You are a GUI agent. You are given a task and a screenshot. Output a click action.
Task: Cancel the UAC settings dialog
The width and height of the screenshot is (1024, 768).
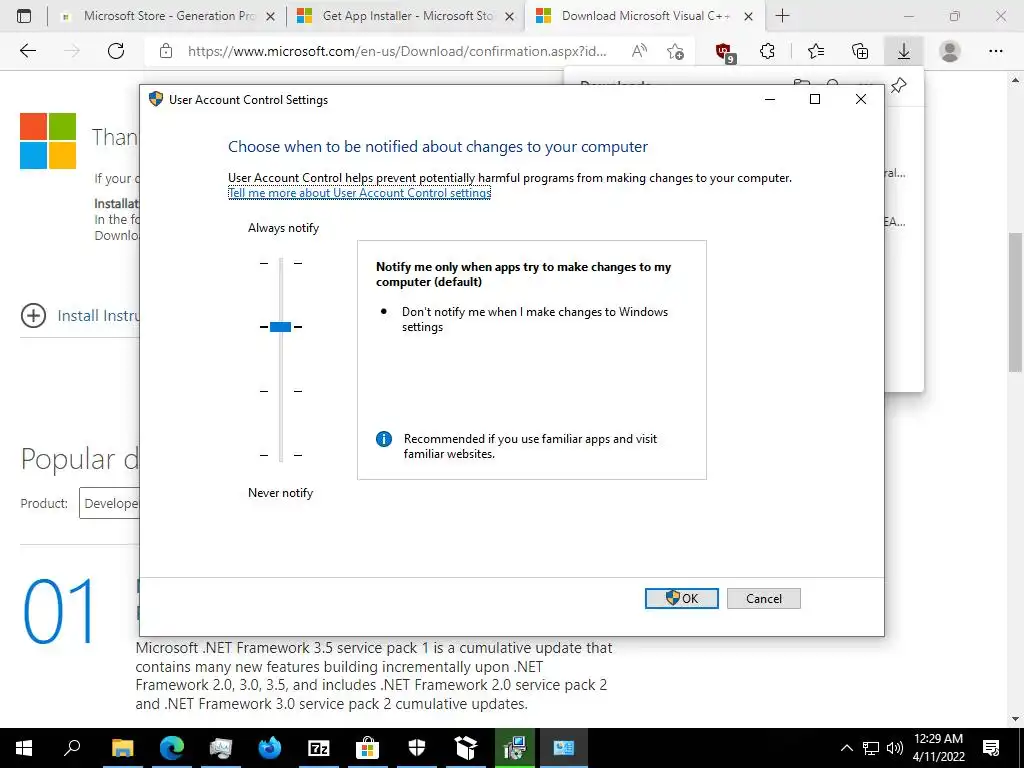coord(763,598)
